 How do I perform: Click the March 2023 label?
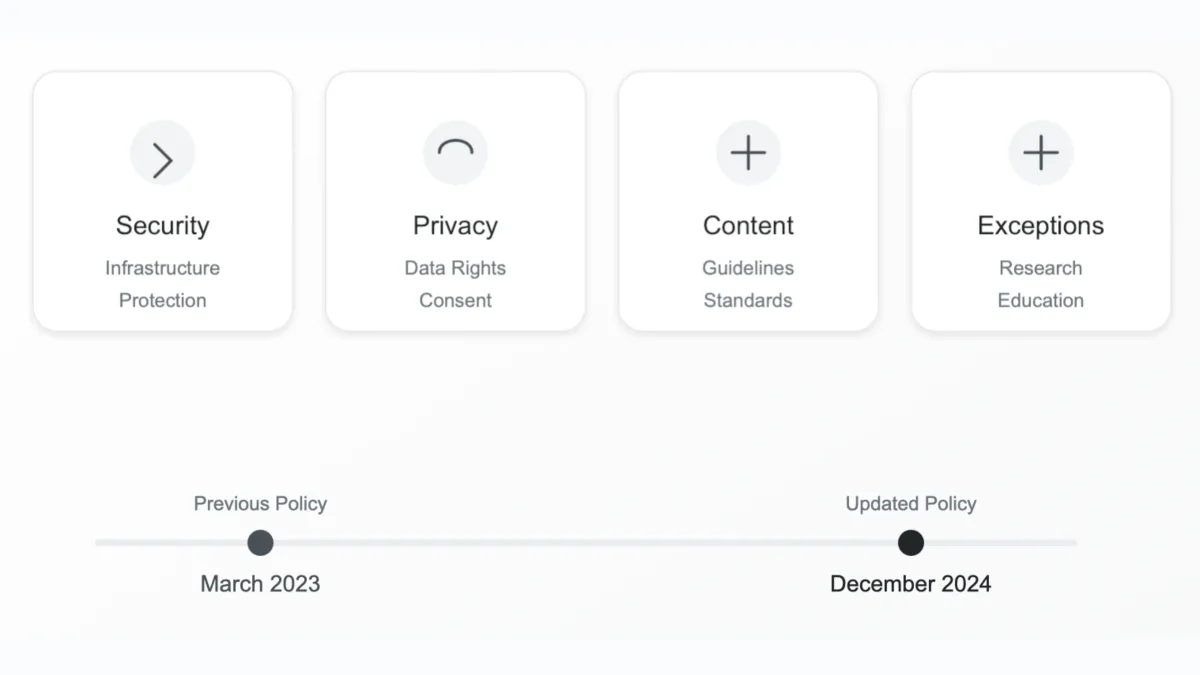pyautogui.click(x=259, y=583)
